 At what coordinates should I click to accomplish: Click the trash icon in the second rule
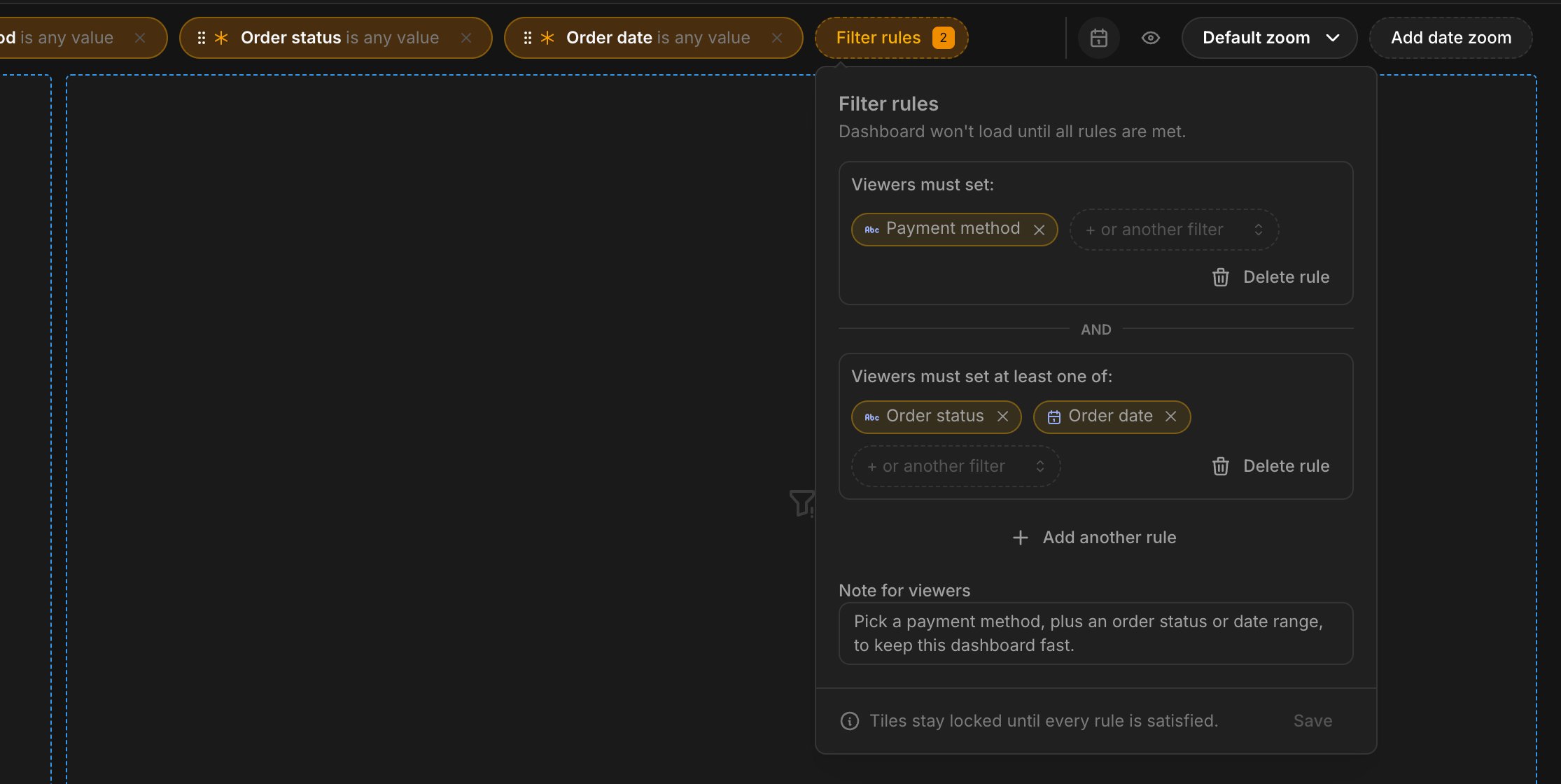1221,466
